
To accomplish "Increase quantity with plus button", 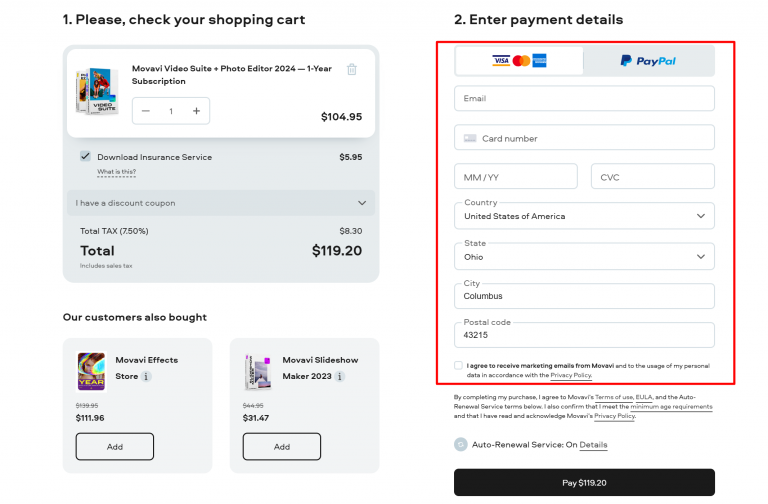I will tap(196, 111).
